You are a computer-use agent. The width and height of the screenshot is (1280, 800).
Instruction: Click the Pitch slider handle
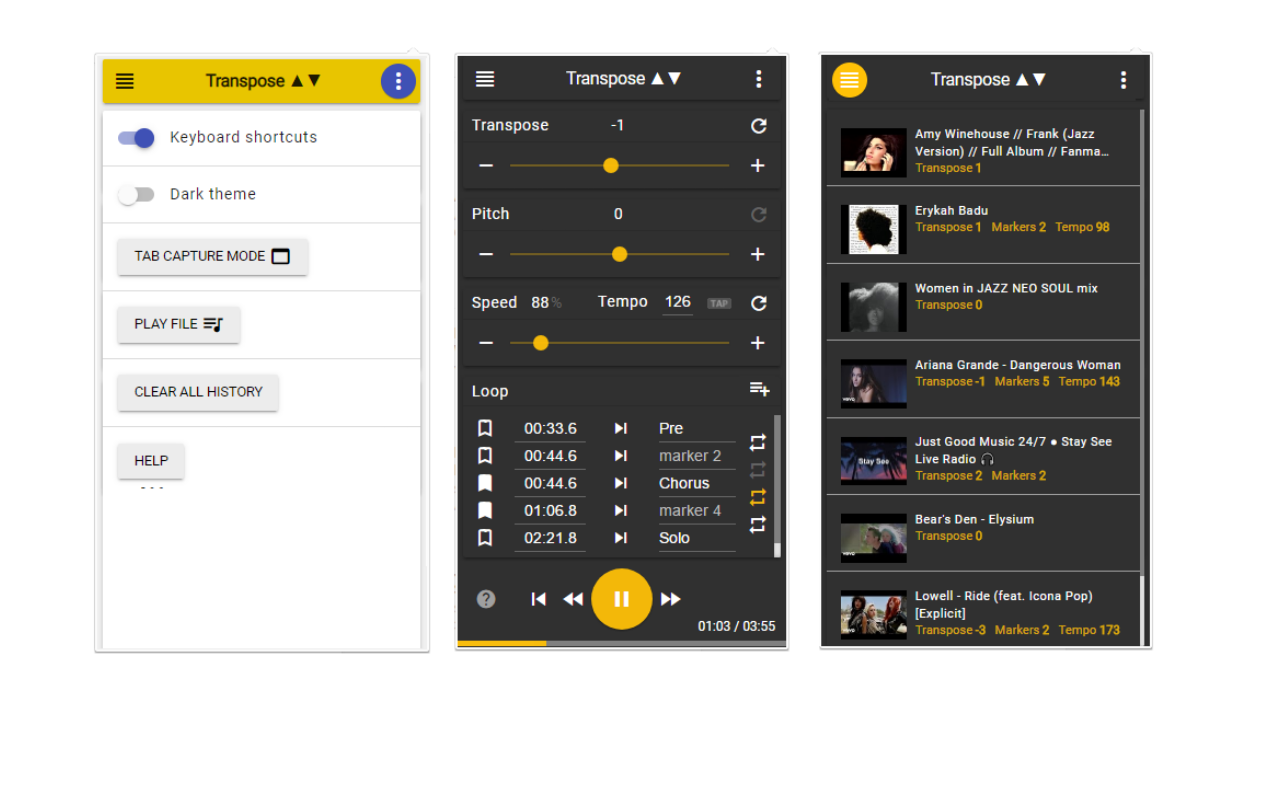619,254
